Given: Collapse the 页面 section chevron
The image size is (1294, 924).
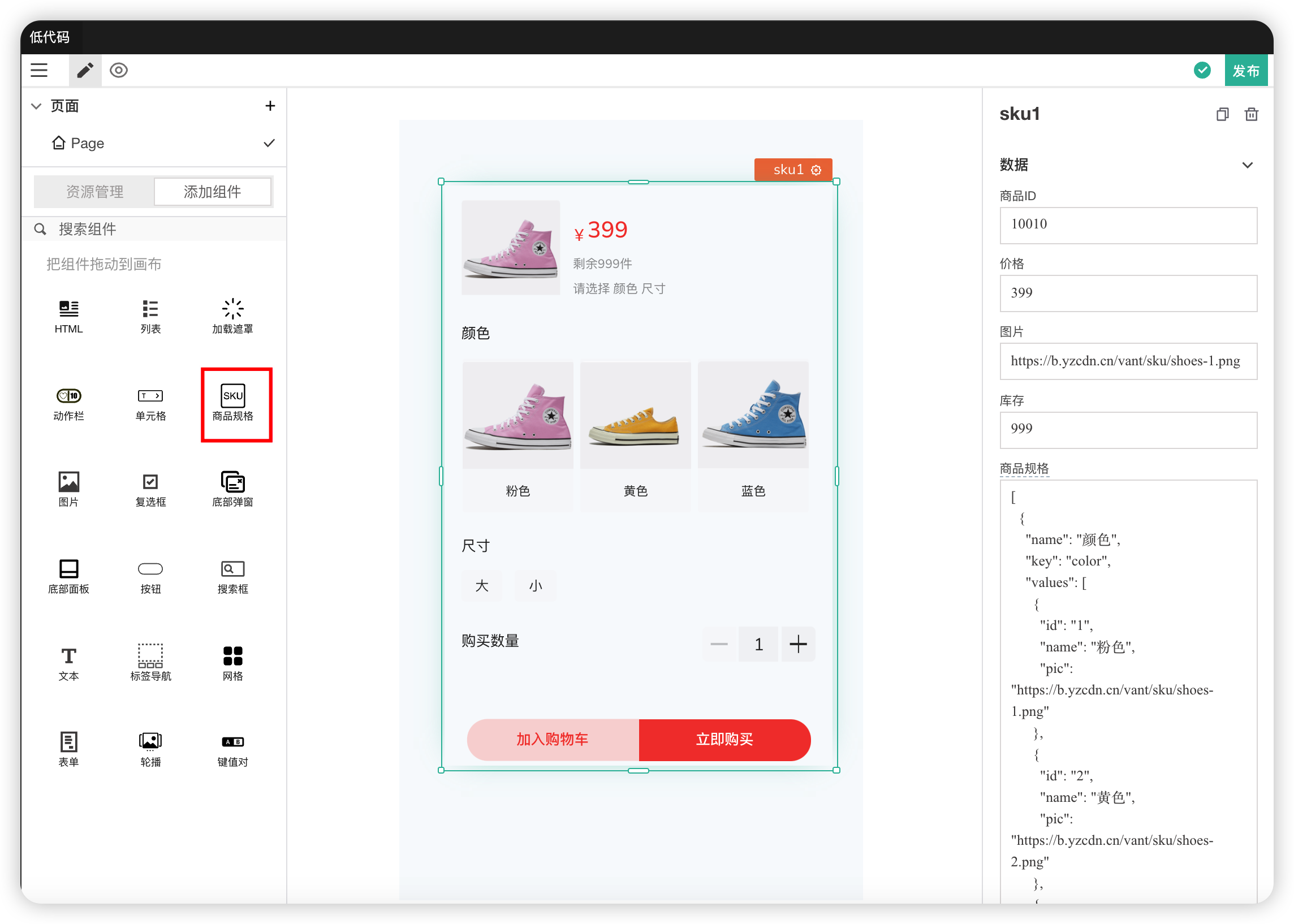Looking at the screenshot, I should click(x=36, y=106).
